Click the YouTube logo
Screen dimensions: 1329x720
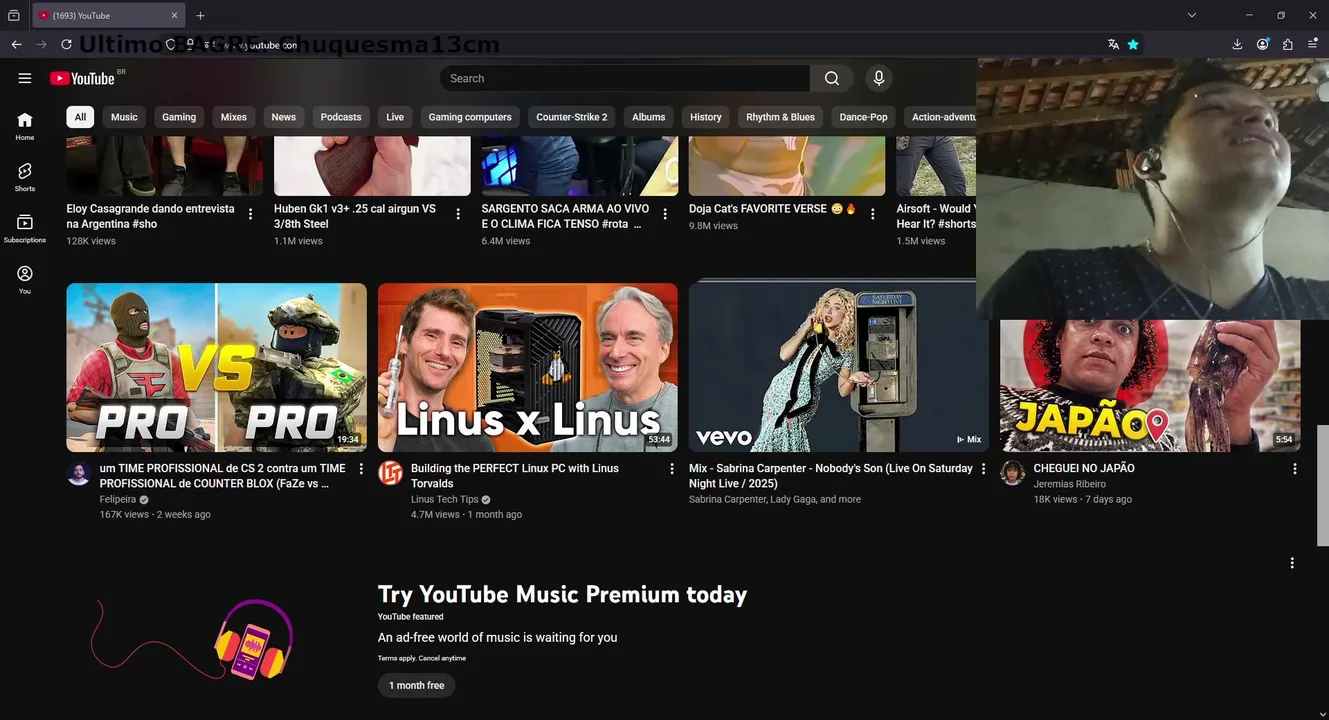(x=82, y=78)
